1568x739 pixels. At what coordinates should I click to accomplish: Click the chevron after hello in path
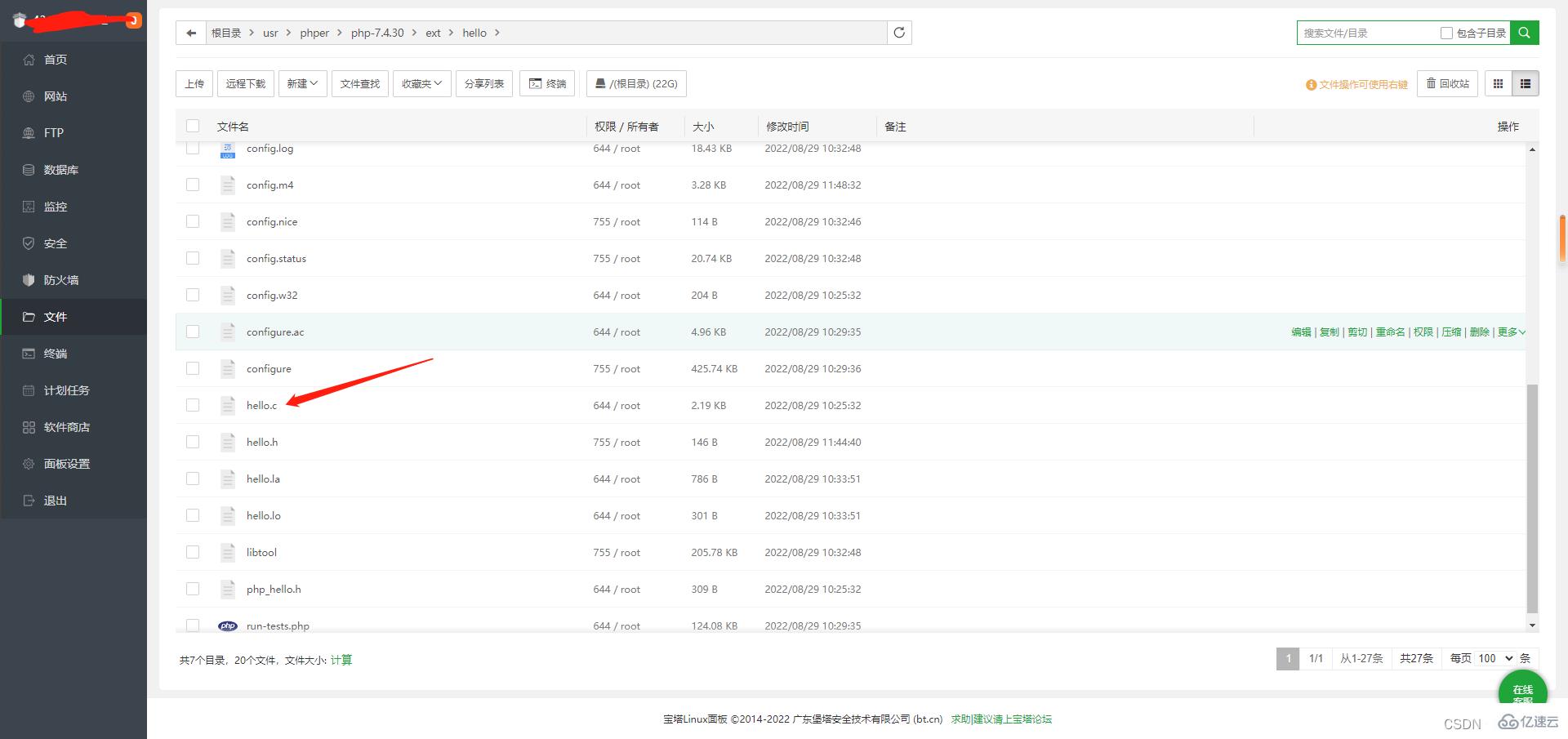point(497,33)
